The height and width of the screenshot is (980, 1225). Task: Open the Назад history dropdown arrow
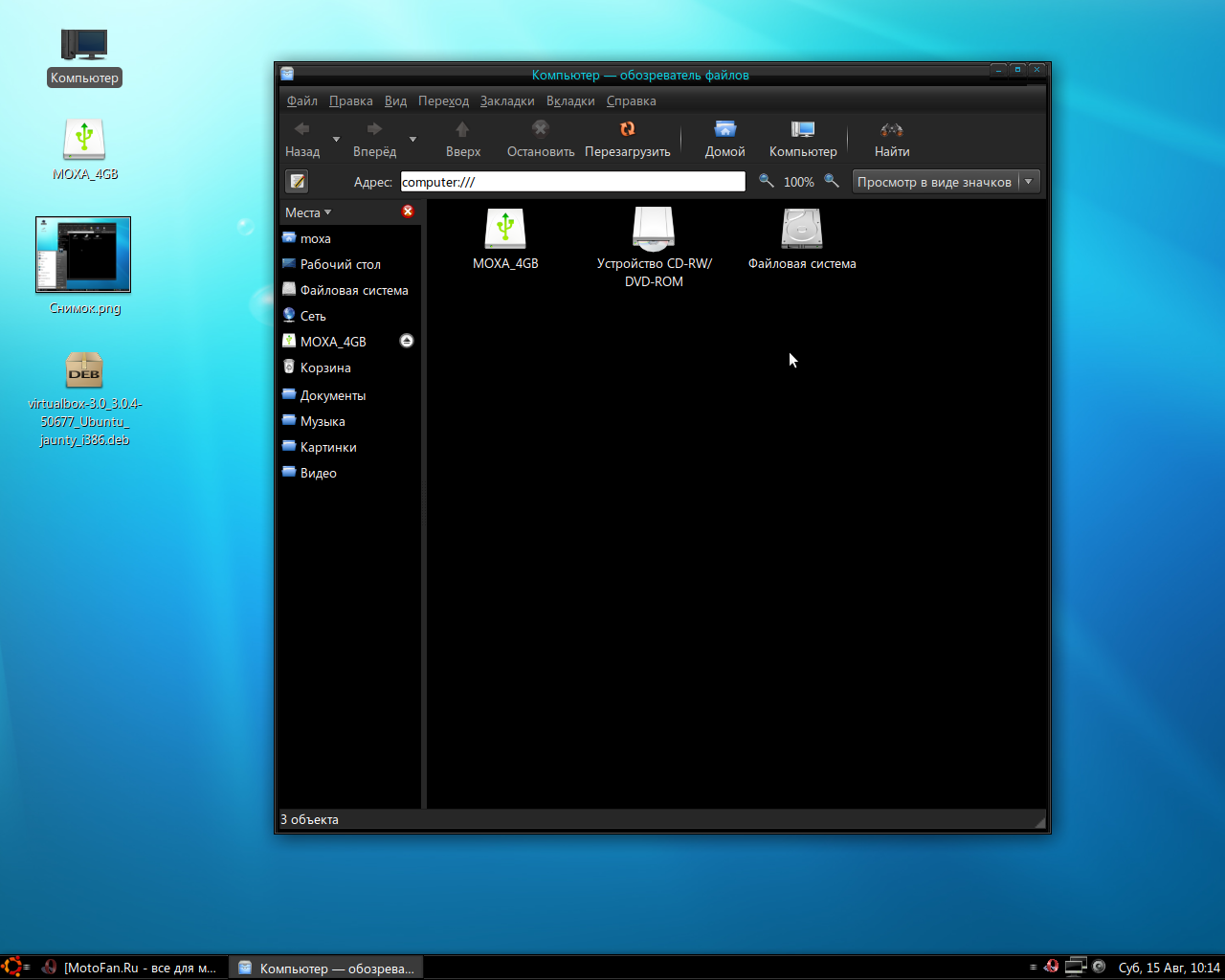pyautogui.click(x=336, y=140)
